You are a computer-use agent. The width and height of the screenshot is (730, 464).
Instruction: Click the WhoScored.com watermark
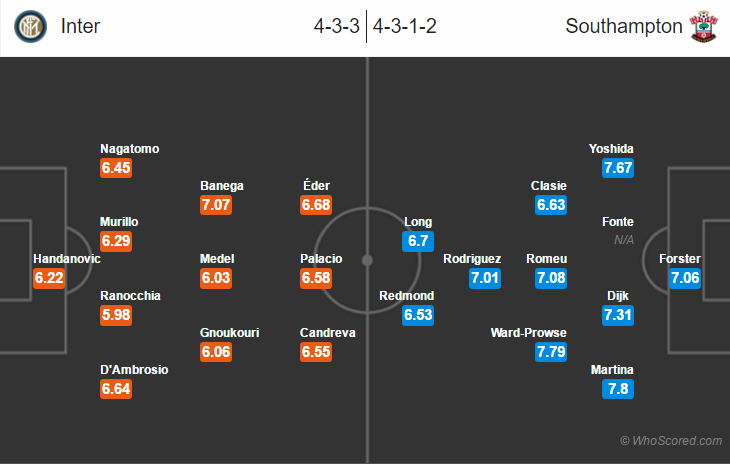click(x=671, y=441)
